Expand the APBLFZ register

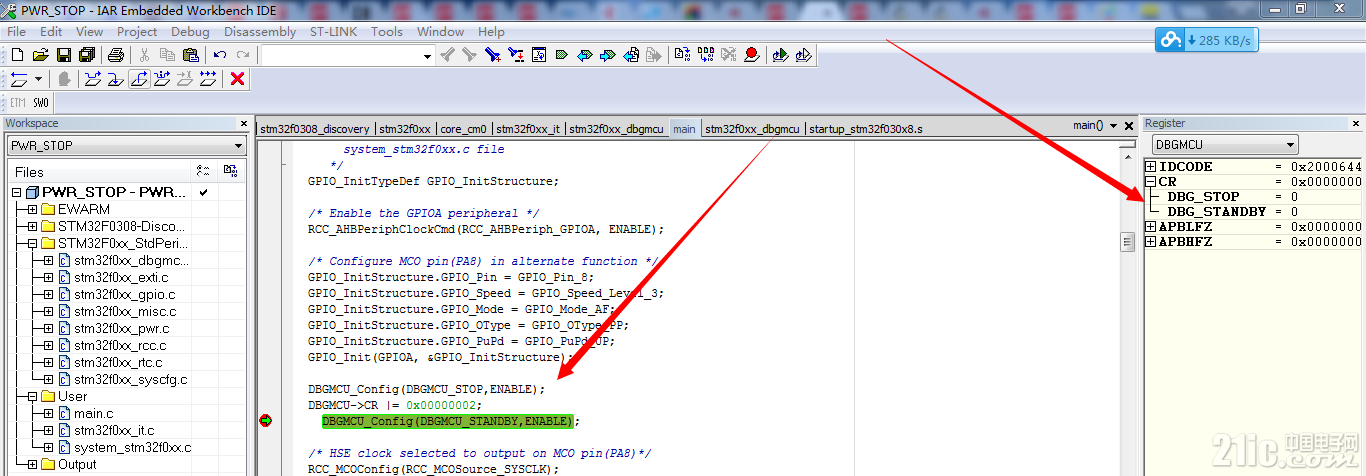click(x=1151, y=227)
